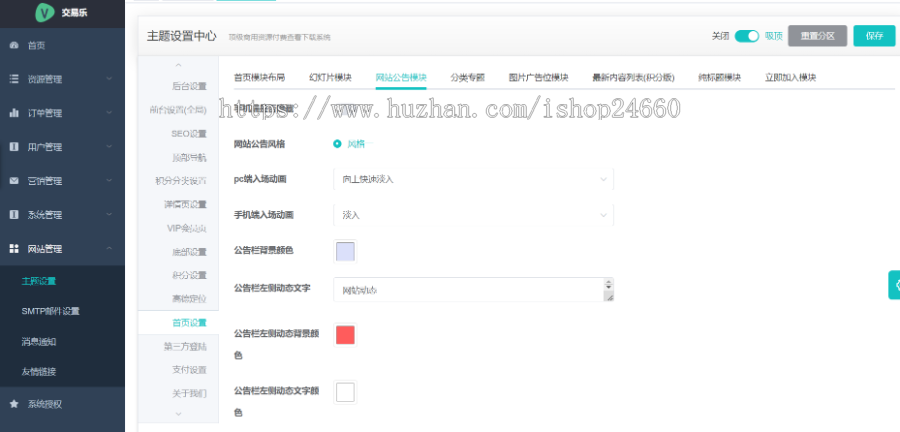Expand the 营销管理 menu chevron

109,181
